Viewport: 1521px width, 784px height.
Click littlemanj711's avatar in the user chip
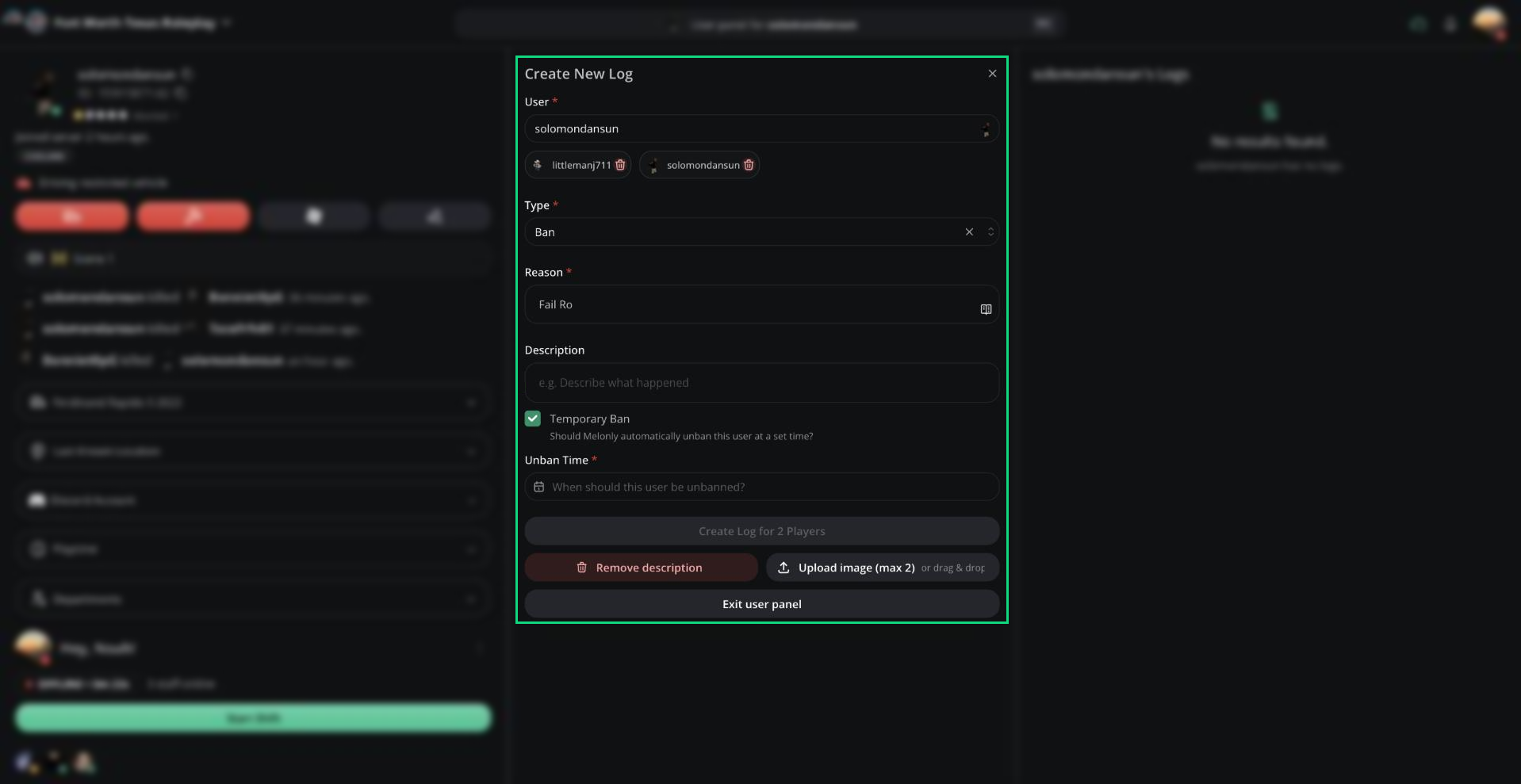coord(538,165)
